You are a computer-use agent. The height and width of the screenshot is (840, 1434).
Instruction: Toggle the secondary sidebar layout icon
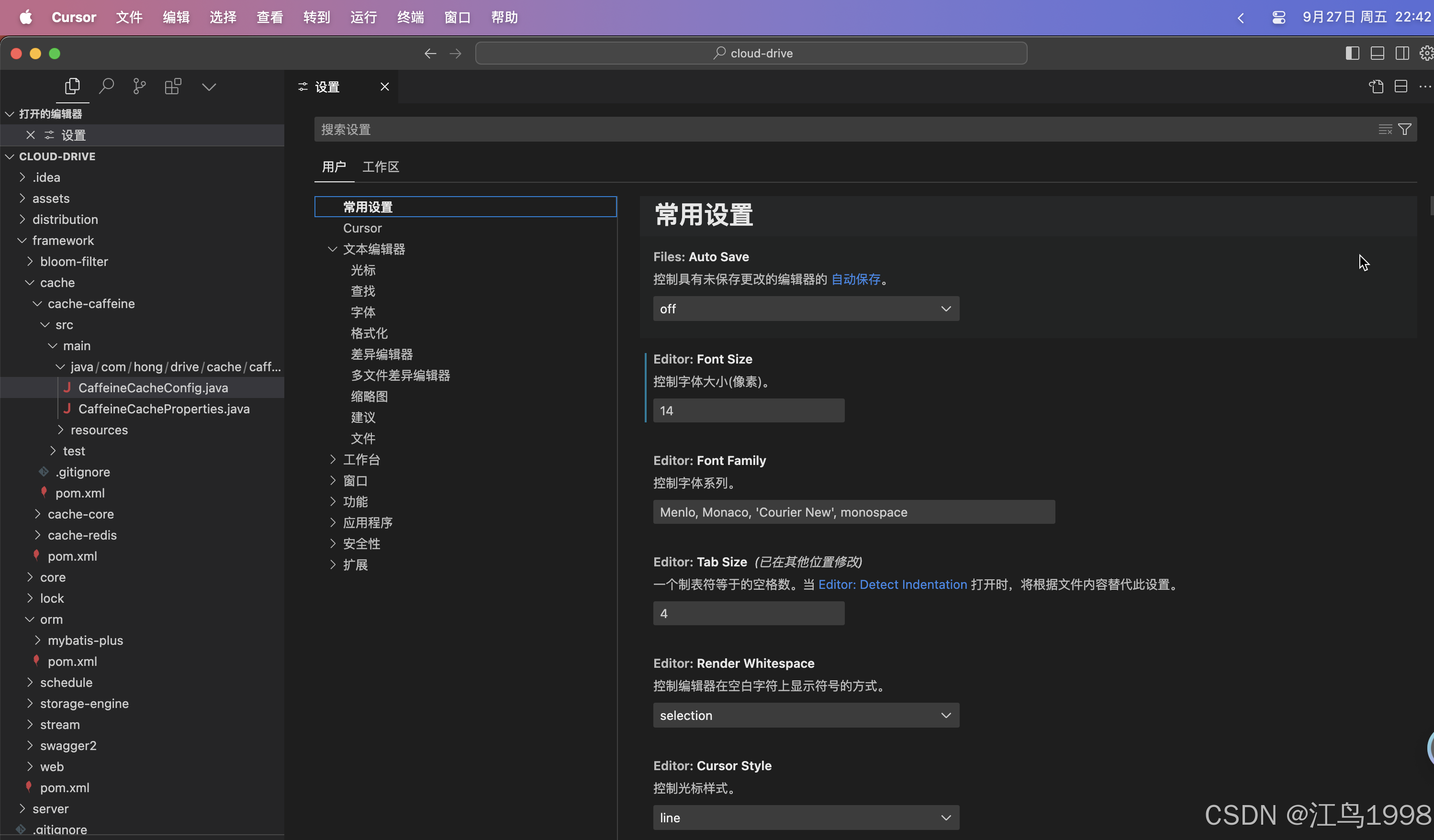[1402, 54]
